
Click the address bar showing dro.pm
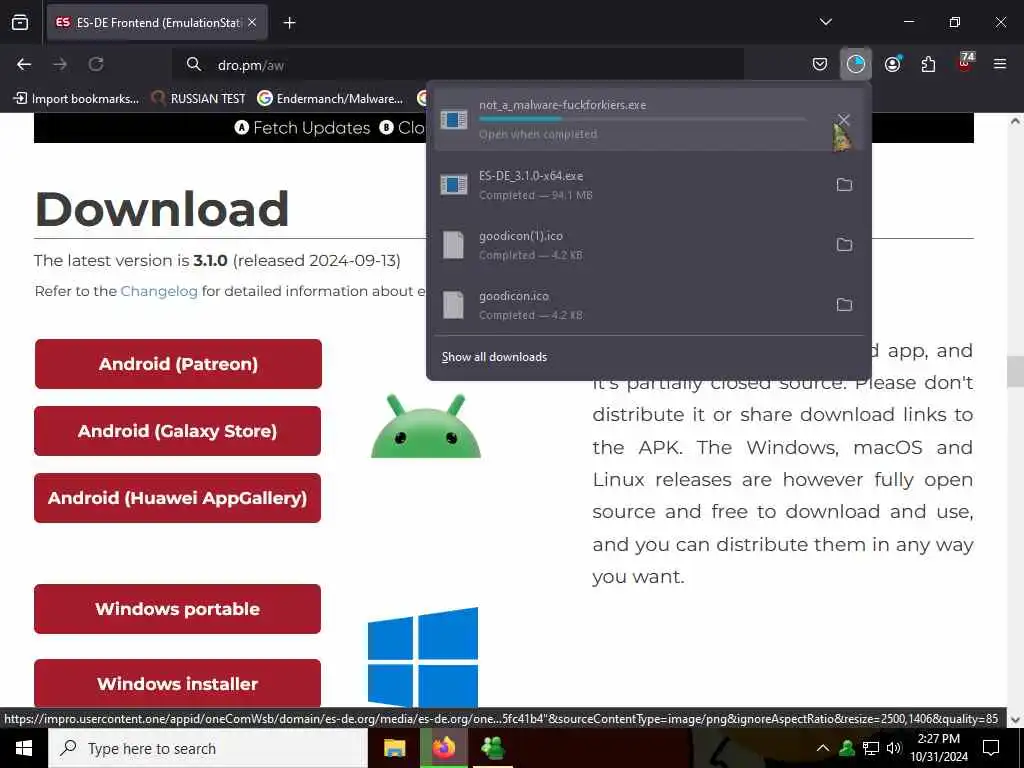457,65
